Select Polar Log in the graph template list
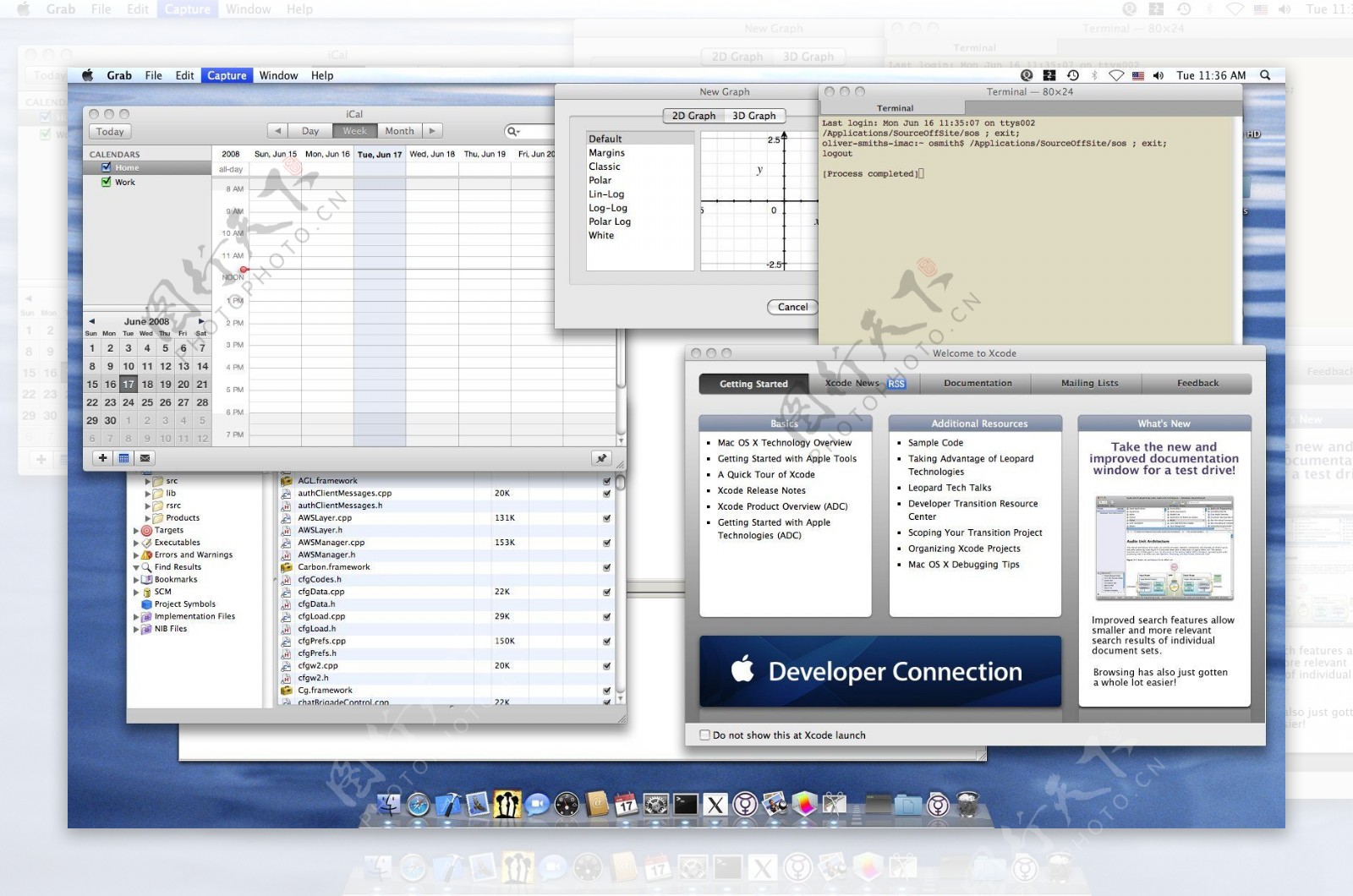Screen dimensions: 1353x896 (610, 221)
